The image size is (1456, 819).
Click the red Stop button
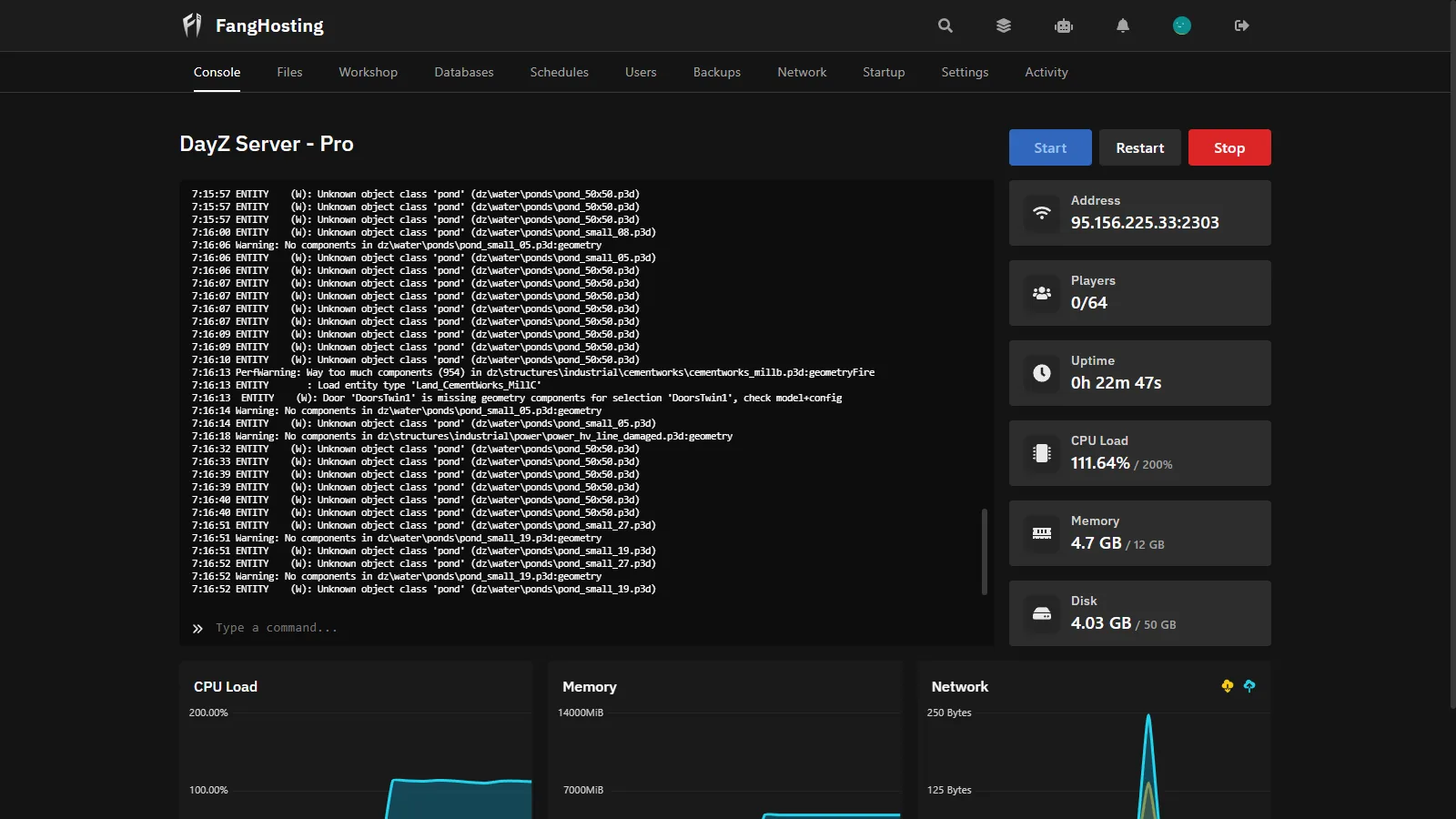[1229, 147]
